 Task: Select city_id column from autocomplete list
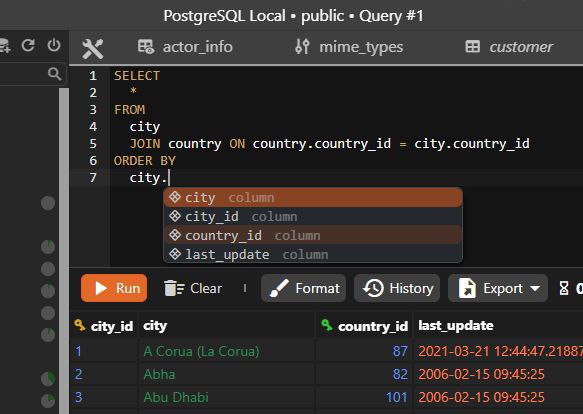tap(313, 216)
